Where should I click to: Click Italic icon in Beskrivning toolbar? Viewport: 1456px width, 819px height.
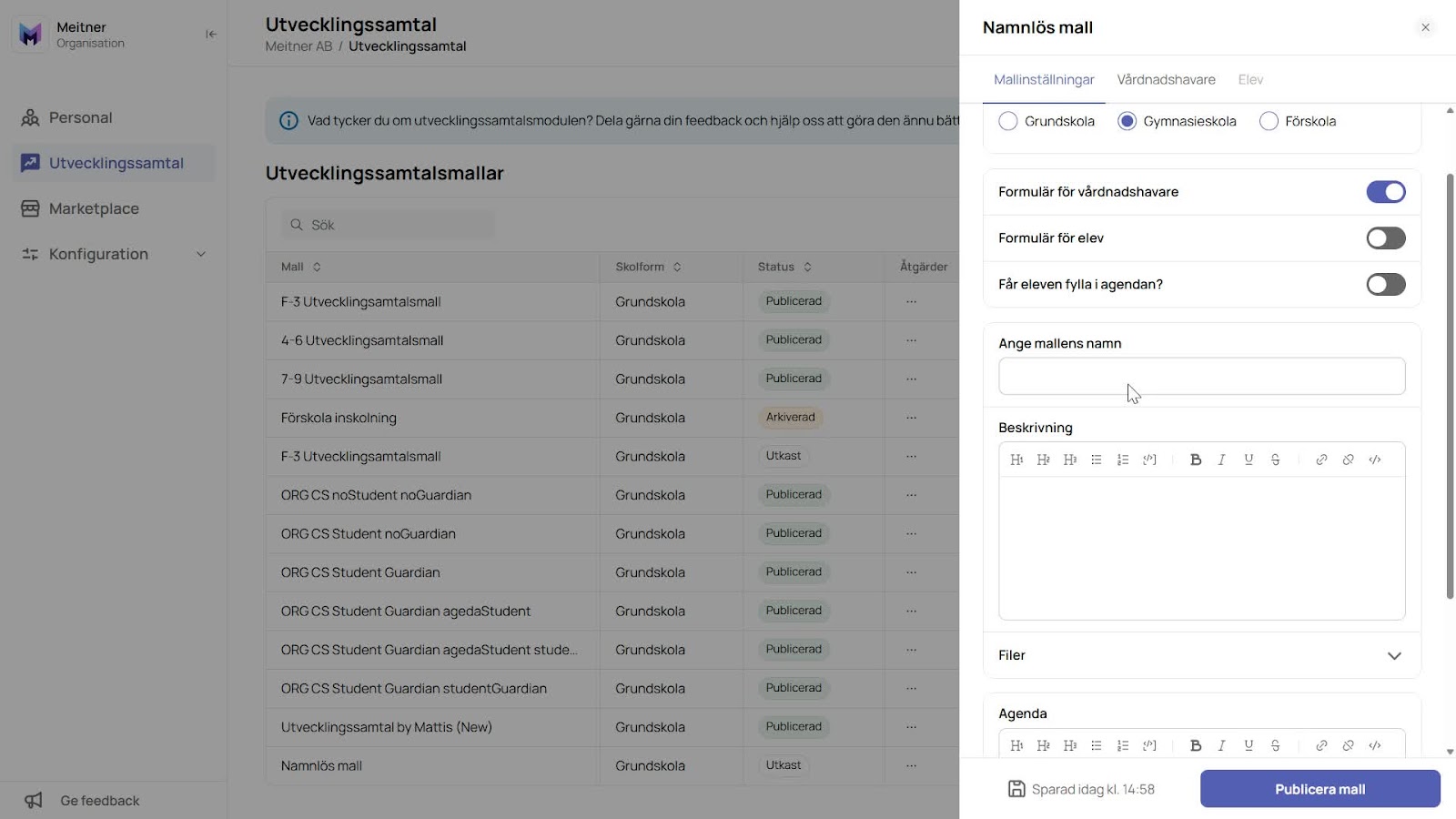(x=1222, y=460)
